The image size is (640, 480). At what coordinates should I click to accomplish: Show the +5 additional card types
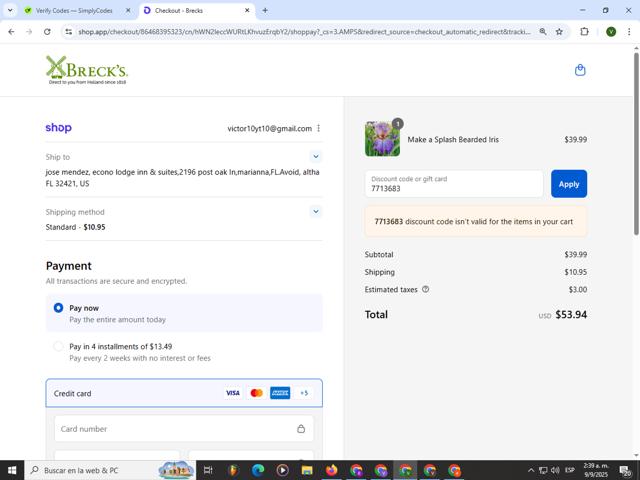point(304,393)
